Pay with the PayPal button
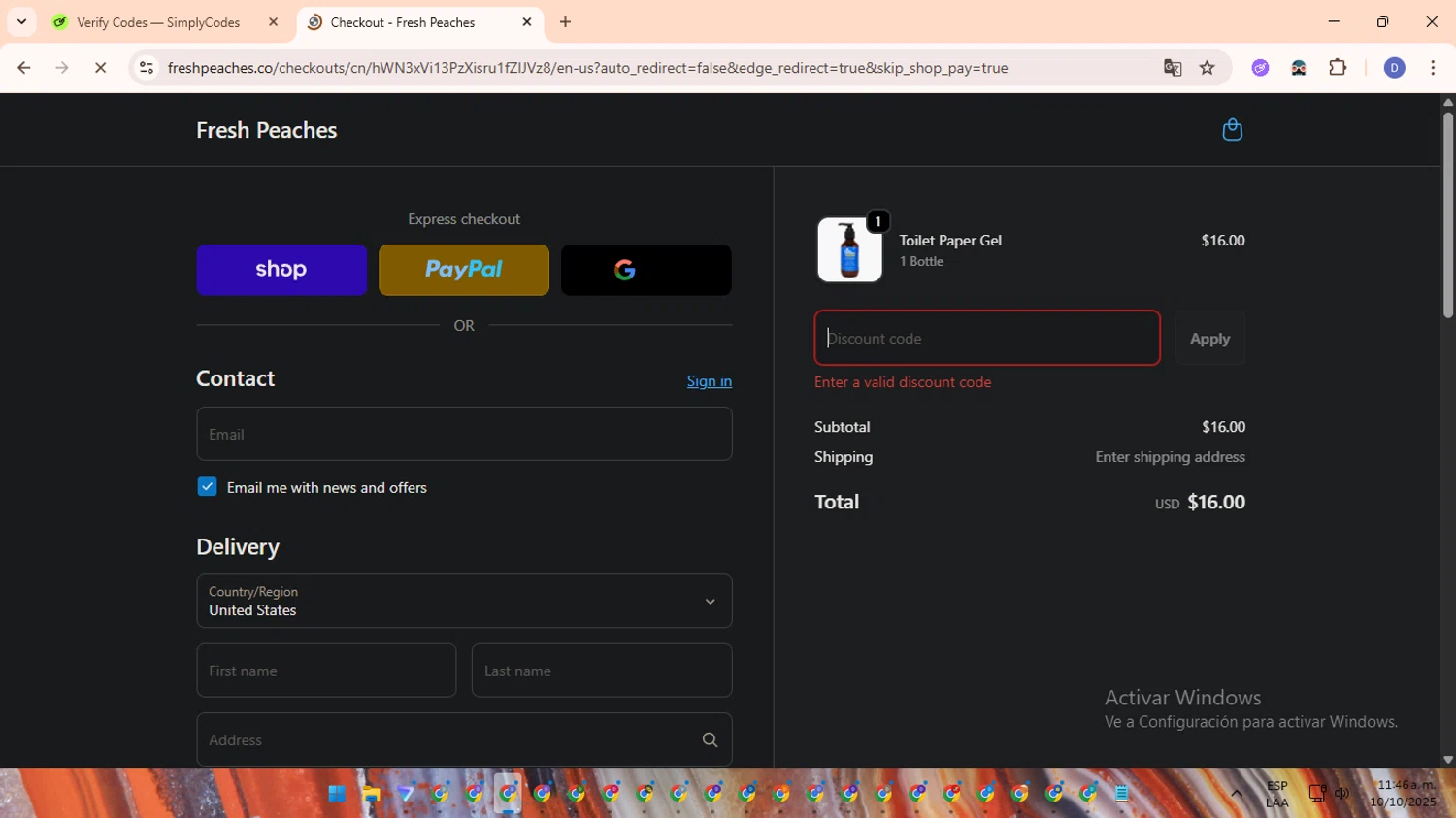The height and width of the screenshot is (818, 1456). (x=464, y=270)
